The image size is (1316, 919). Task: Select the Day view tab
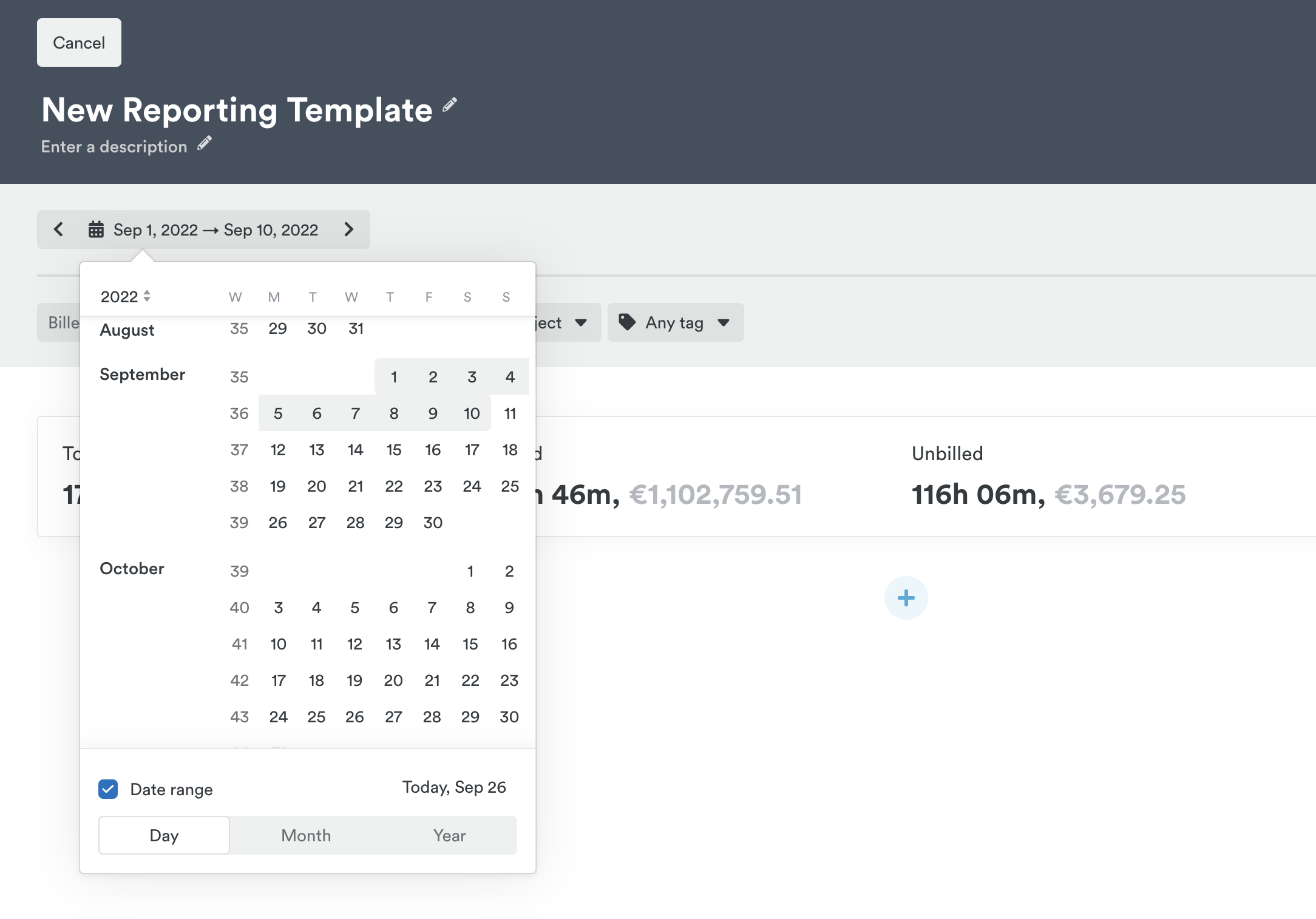click(x=164, y=835)
